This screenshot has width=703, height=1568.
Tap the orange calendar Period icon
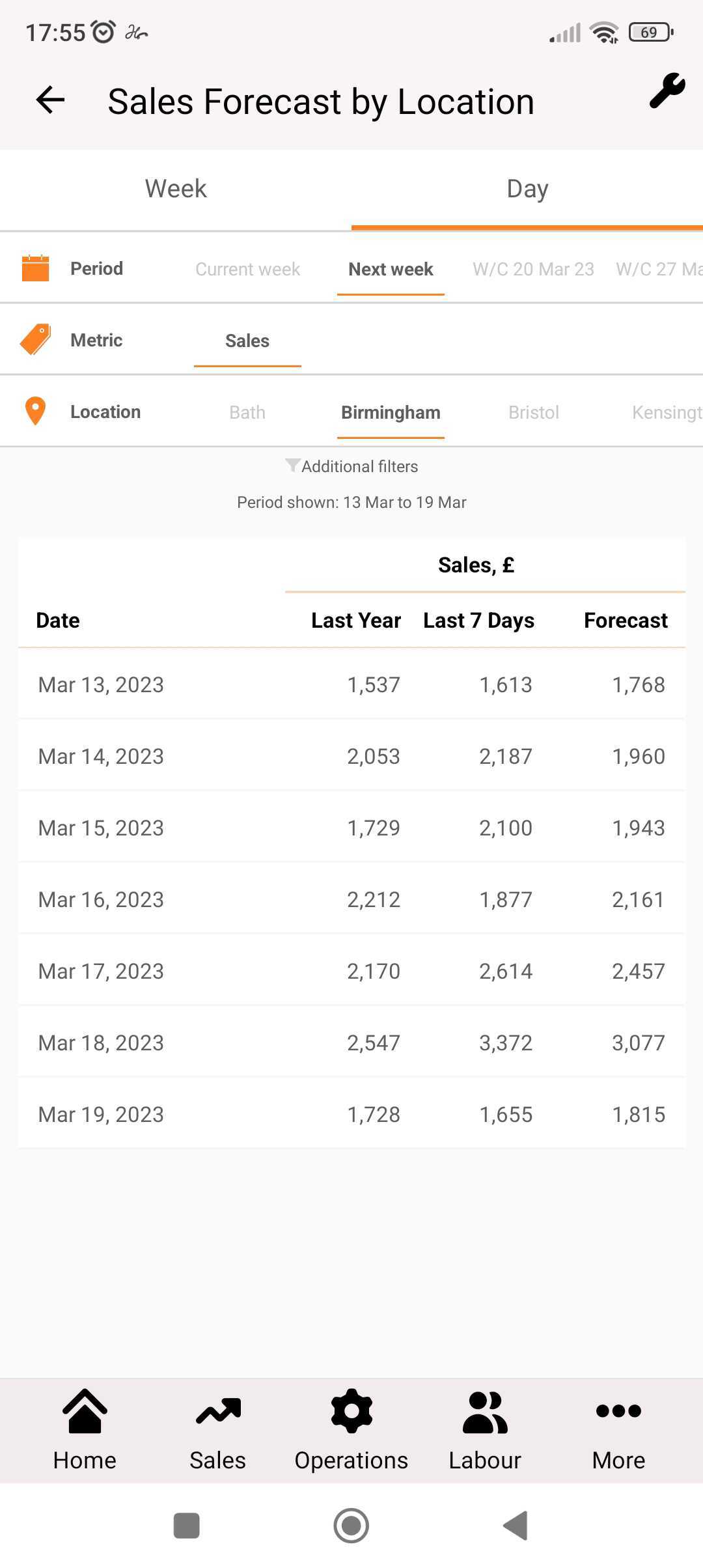[36, 268]
